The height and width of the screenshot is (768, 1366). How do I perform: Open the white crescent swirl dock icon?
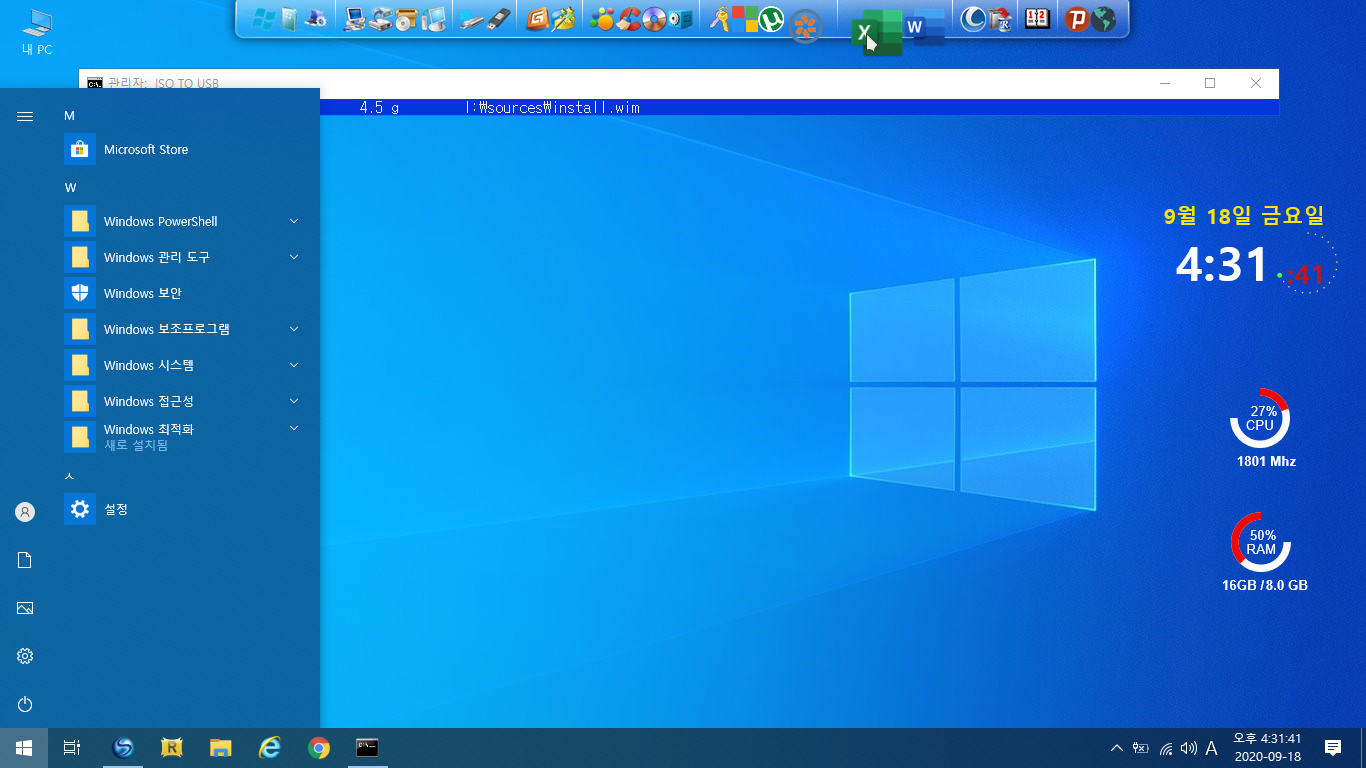click(973, 19)
